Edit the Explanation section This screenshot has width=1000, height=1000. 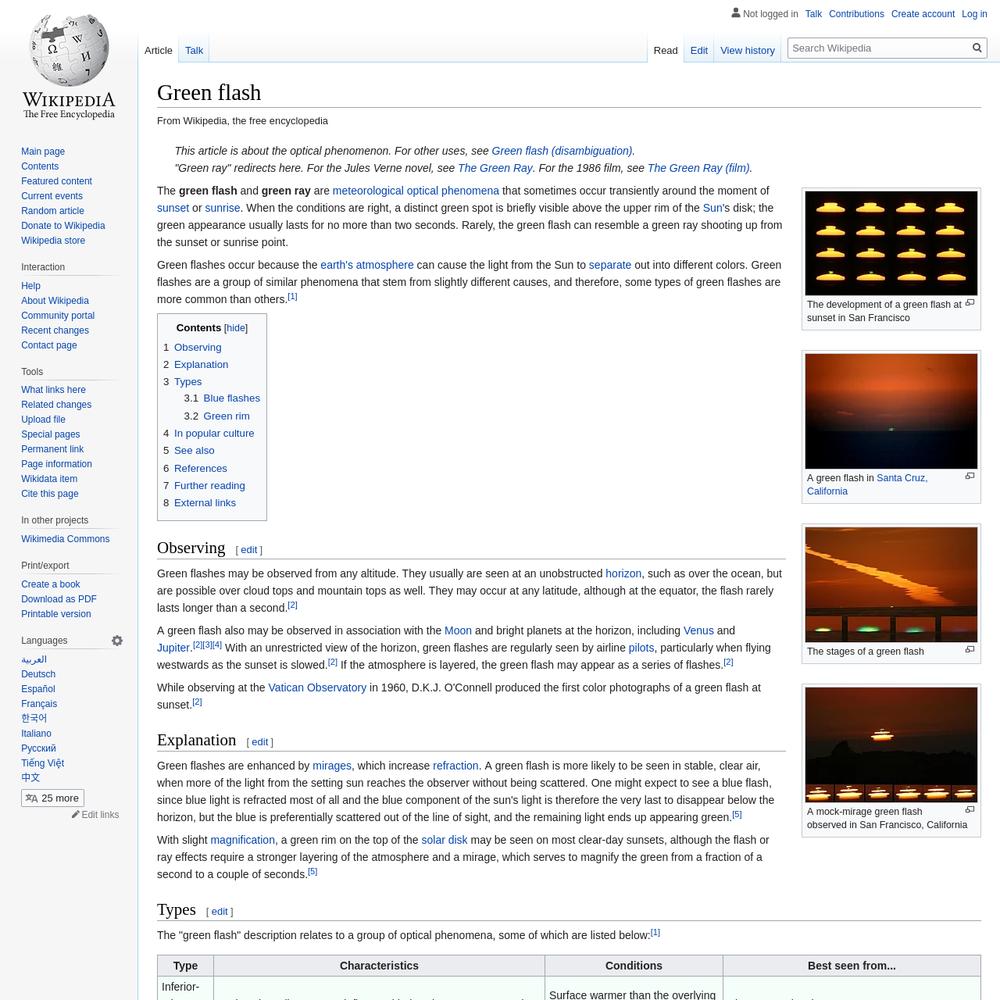tap(260, 742)
